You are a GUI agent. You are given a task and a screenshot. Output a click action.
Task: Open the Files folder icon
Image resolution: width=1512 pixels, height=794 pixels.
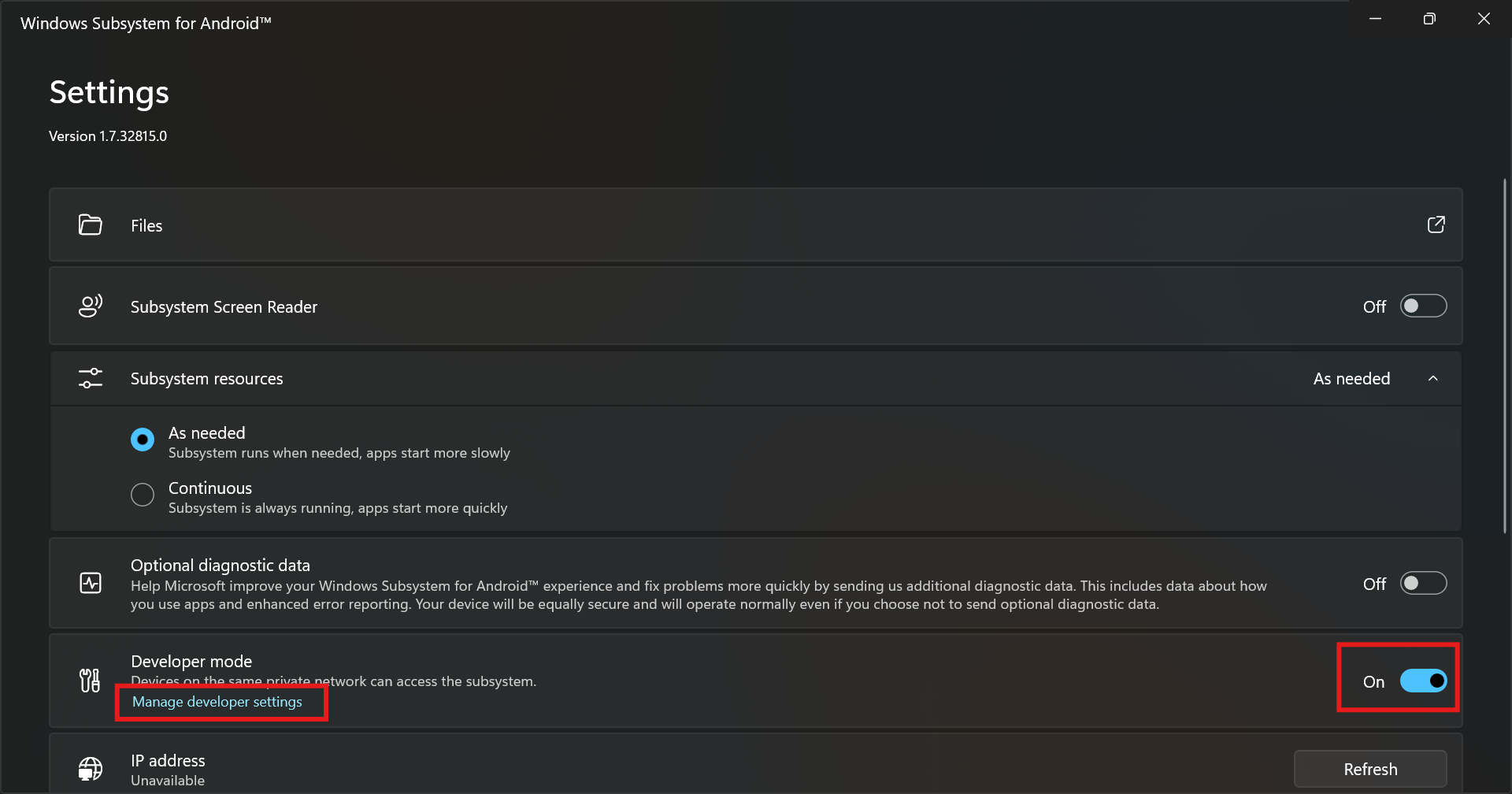click(x=90, y=225)
